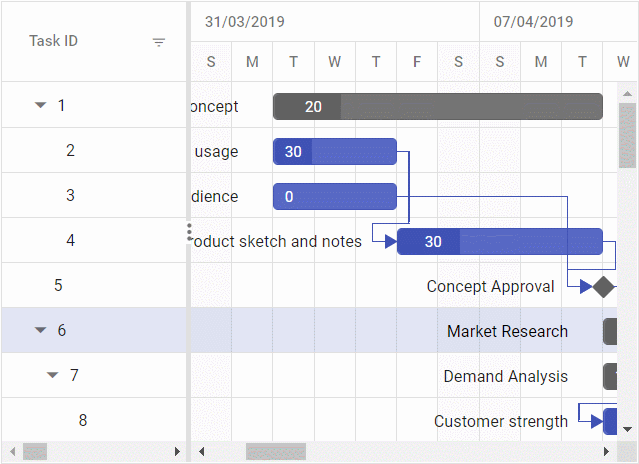The height and width of the screenshot is (464, 639).
Task: Click the gray parent taskbar showing 20
Action: click(x=437, y=106)
